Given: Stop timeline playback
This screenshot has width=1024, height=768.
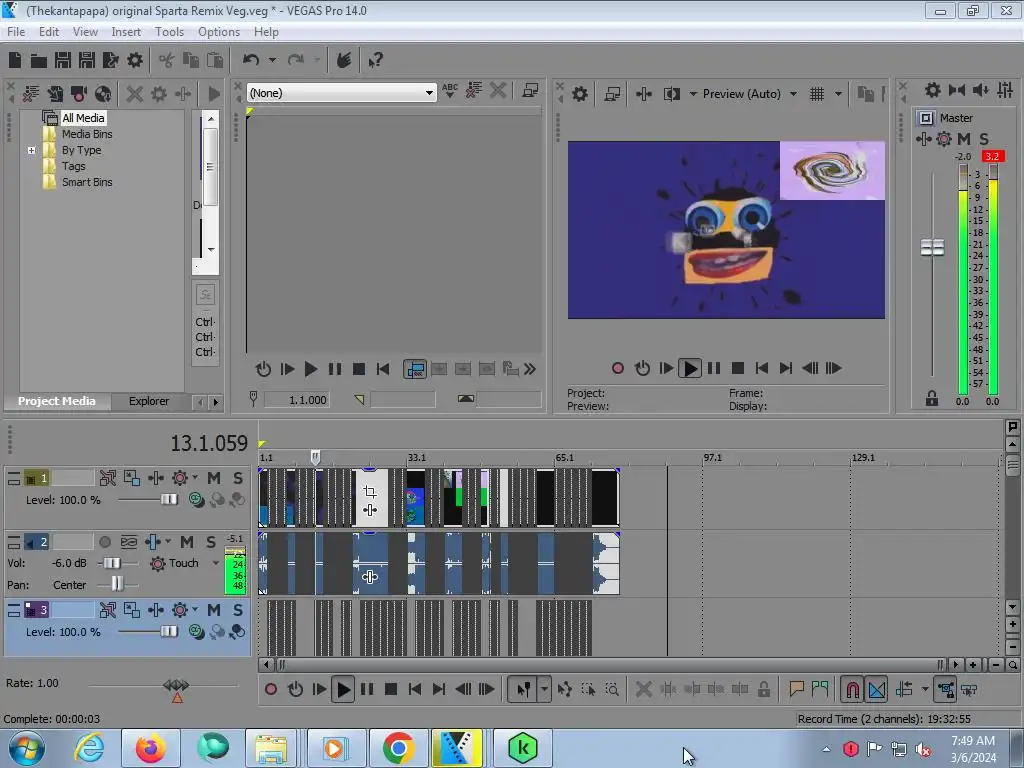Looking at the screenshot, I should pyautogui.click(x=391, y=689).
